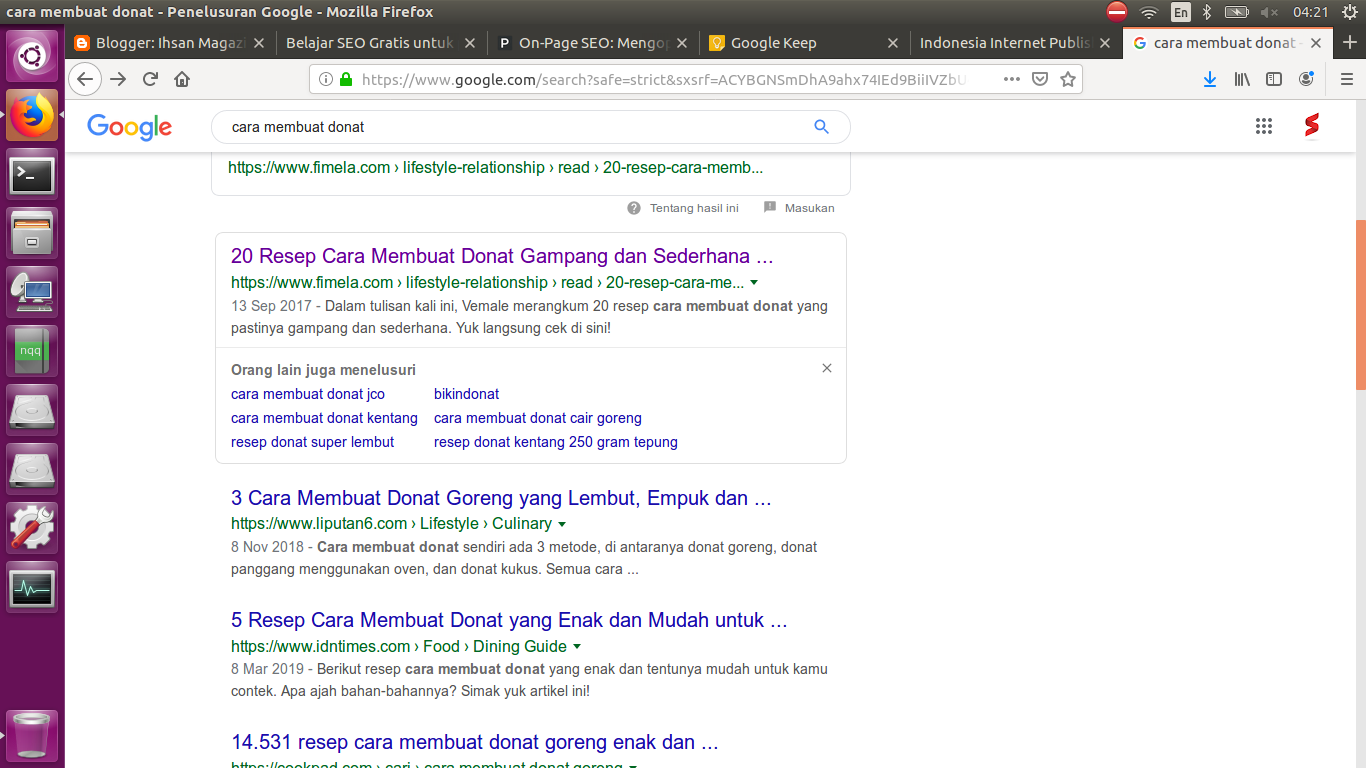
Task: Open the clock showing 04:21
Action: pyautogui.click(x=1310, y=12)
